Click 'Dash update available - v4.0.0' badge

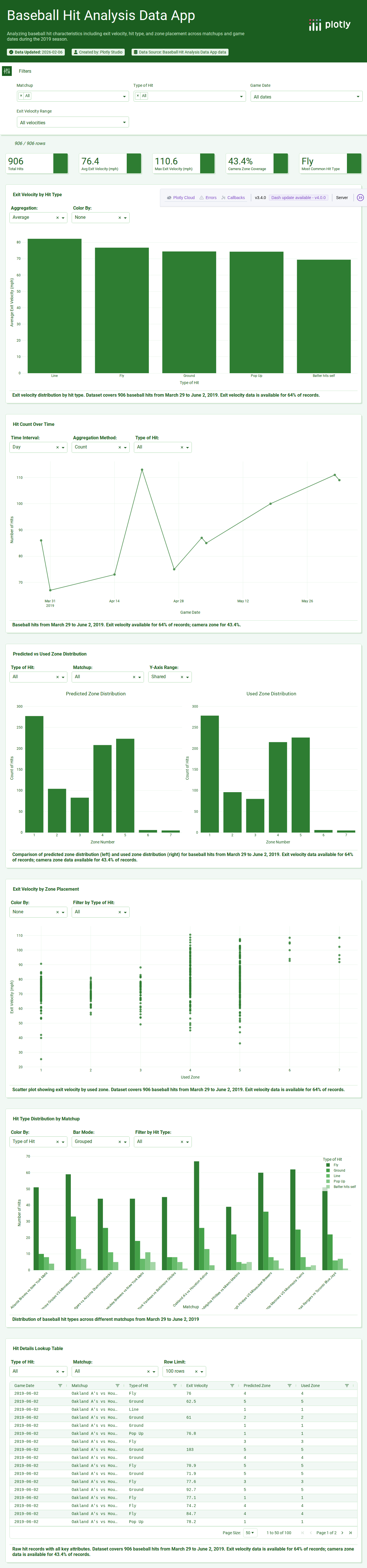(299, 198)
